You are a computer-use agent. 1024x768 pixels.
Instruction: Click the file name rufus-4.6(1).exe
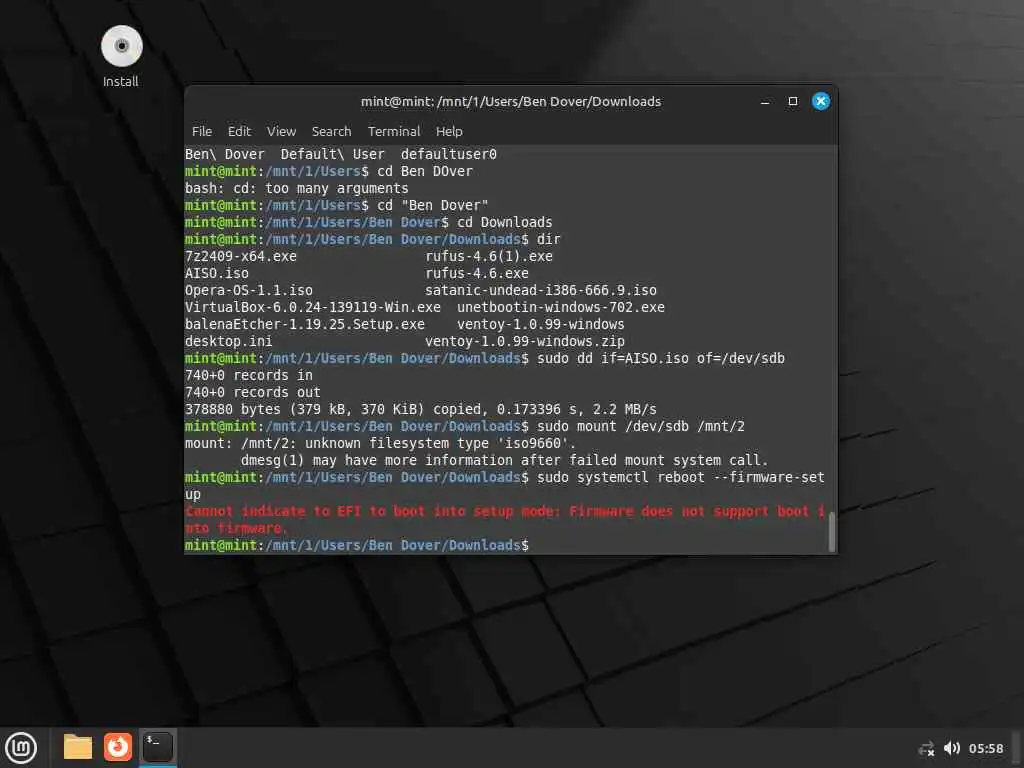489,256
